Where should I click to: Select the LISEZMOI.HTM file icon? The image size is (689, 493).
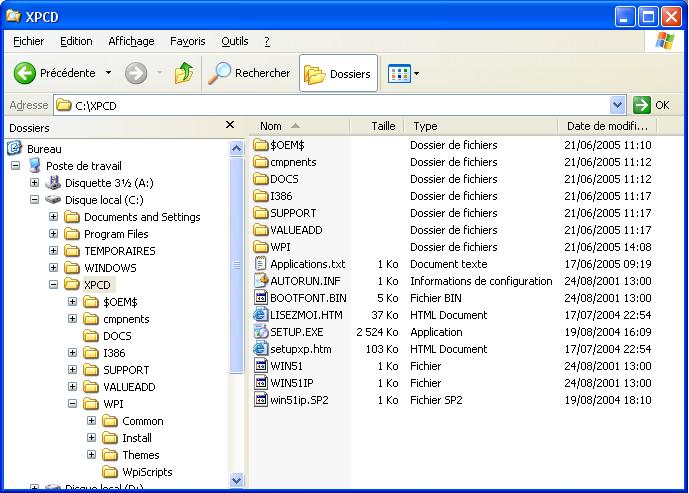tap(261, 315)
